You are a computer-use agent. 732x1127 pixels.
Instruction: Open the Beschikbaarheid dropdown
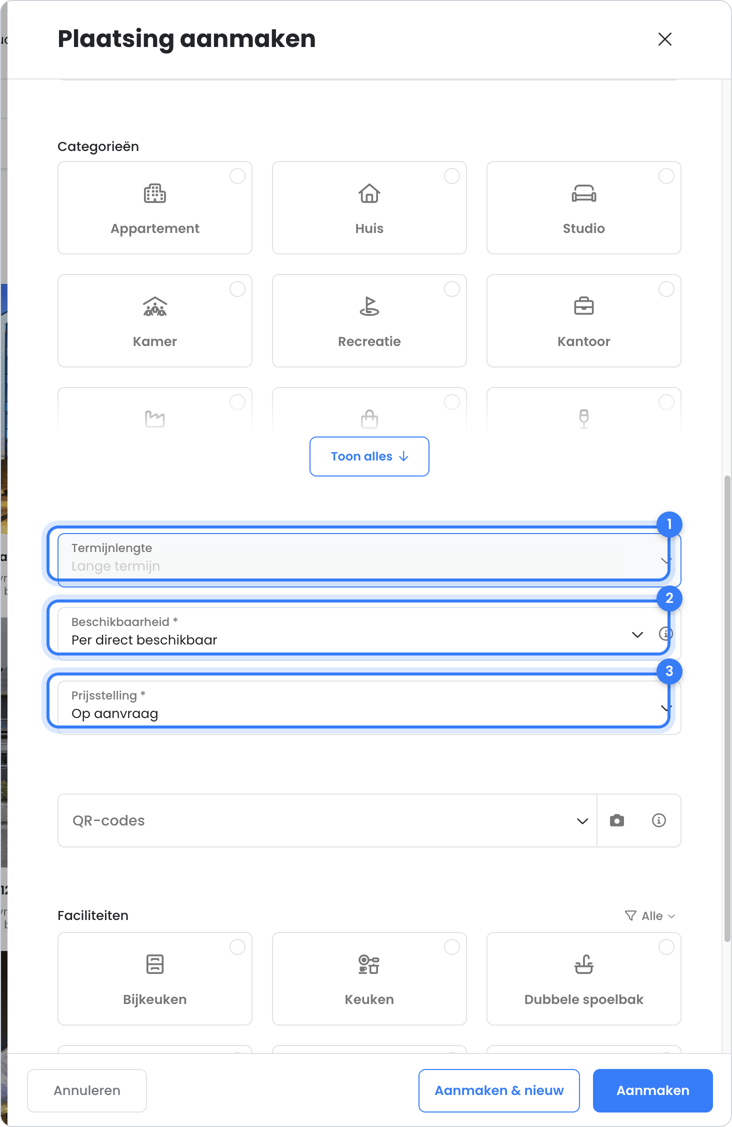356,633
